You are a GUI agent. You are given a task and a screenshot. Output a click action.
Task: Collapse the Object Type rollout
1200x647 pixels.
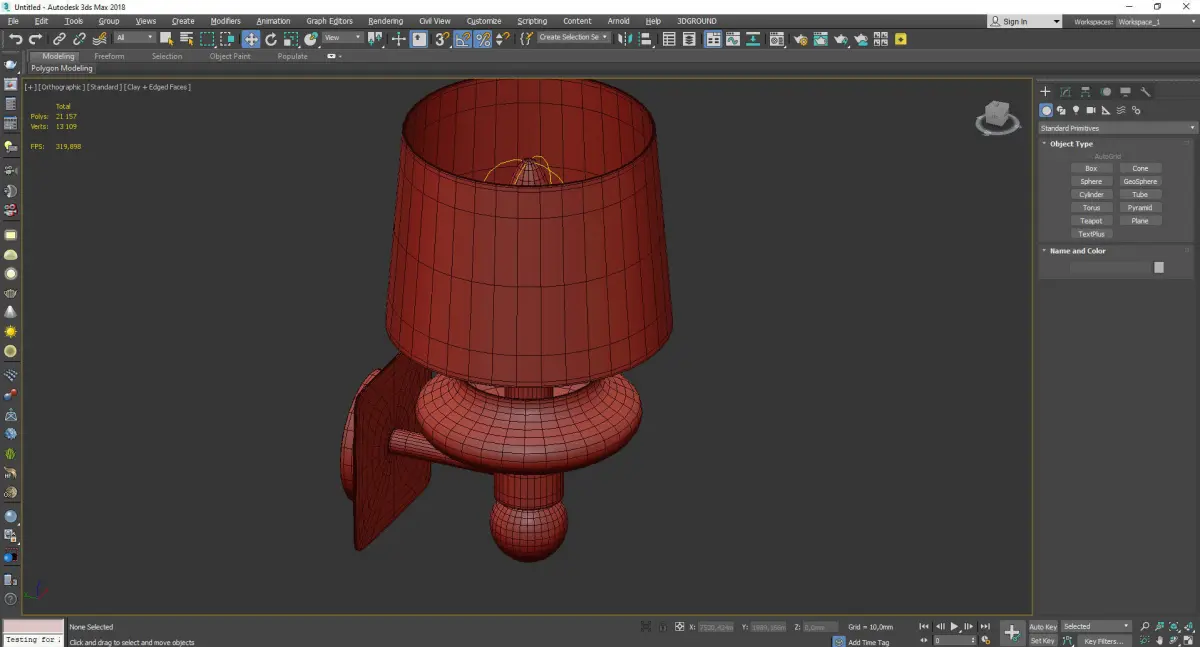point(1071,144)
